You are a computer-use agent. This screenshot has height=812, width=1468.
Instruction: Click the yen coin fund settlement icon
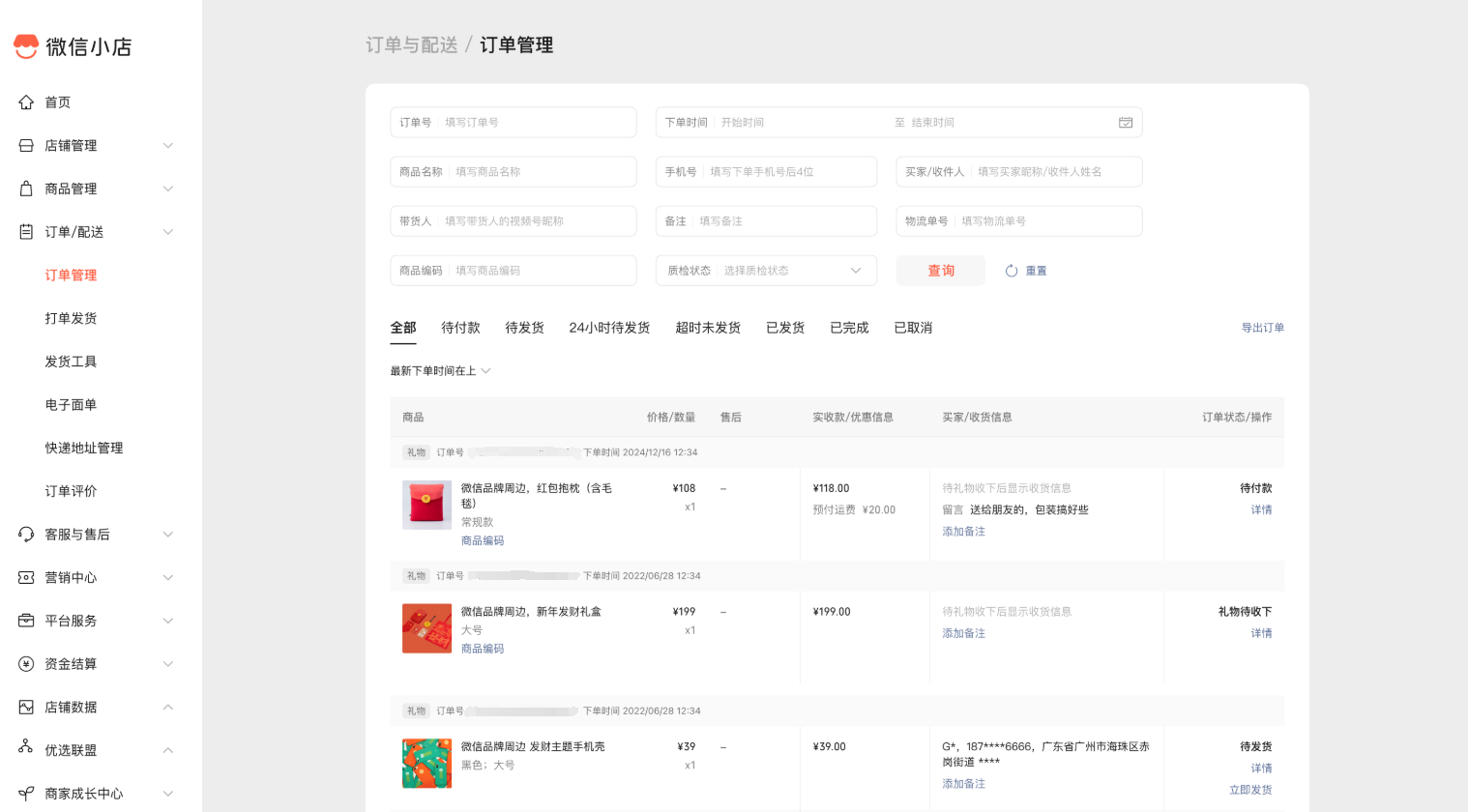click(26, 664)
